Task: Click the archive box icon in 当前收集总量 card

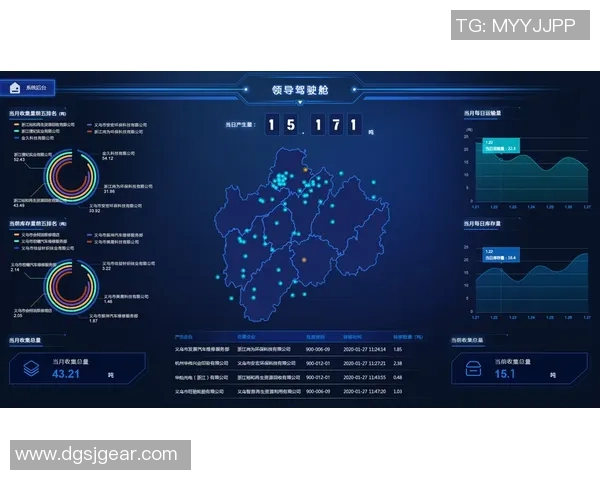Action: (x=475, y=367)
